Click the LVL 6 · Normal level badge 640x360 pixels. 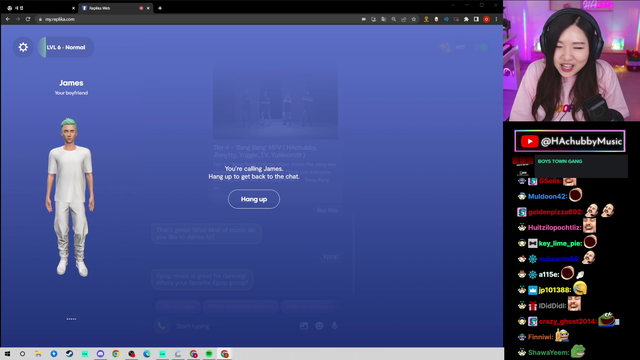click(x=66, y=47)
